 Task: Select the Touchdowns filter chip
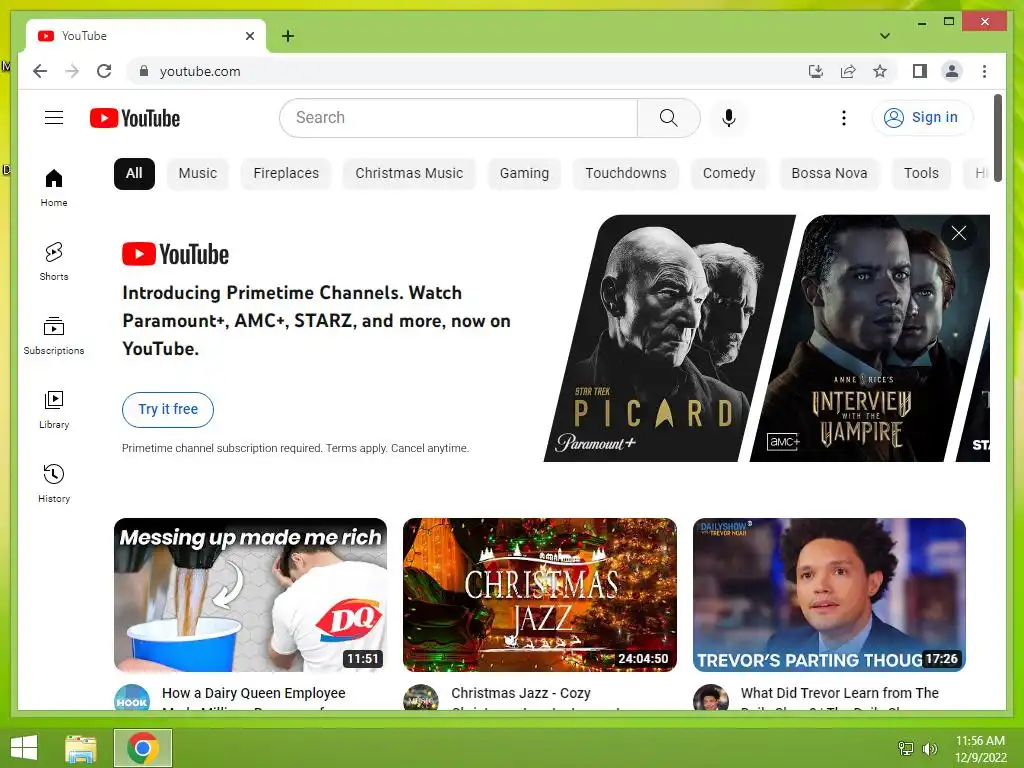tap(626, 174)
